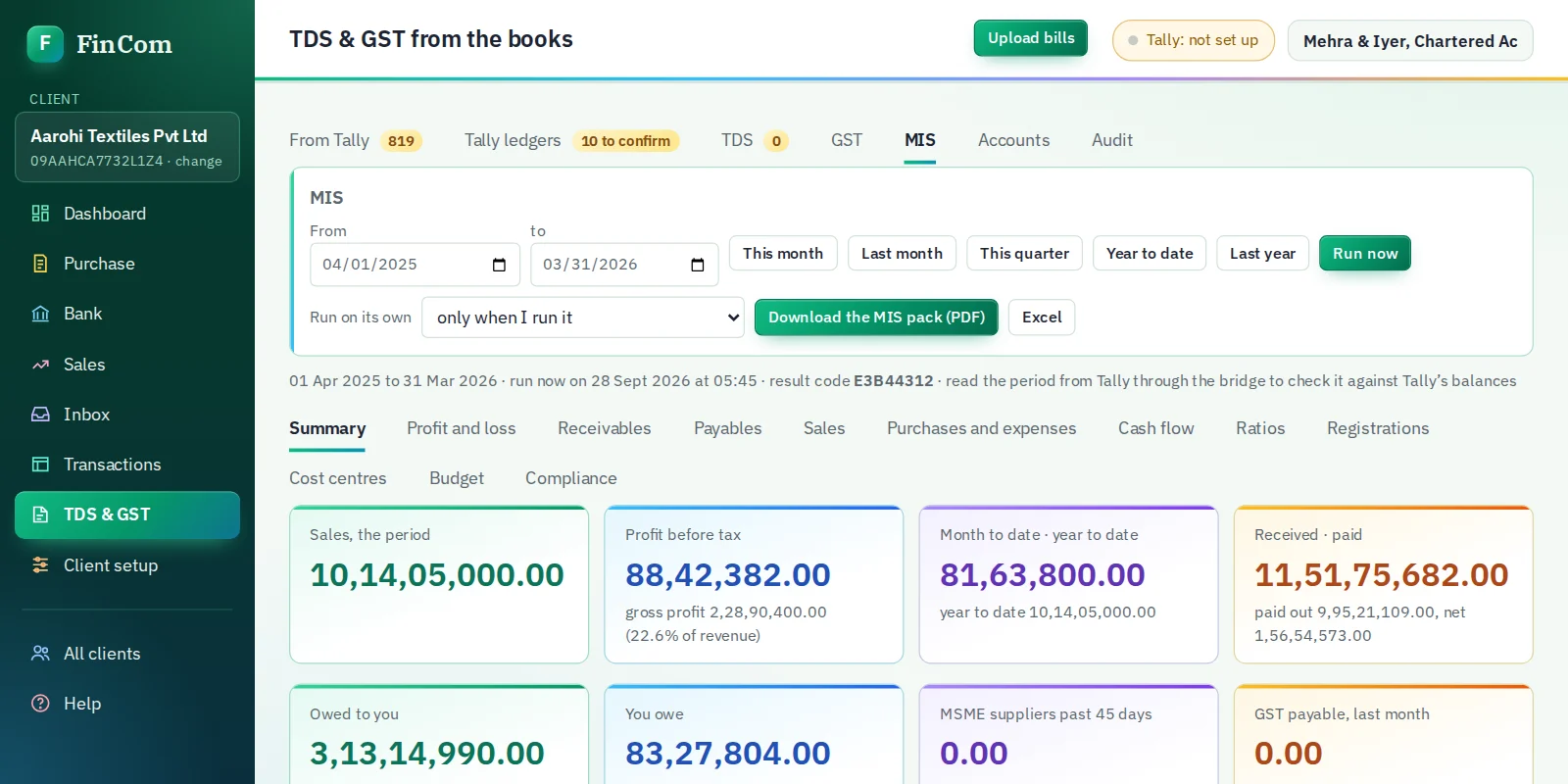Click the Client setup sliders icon
The image size is (1568, 784).
pyautogui.click(x=40, y=565)
